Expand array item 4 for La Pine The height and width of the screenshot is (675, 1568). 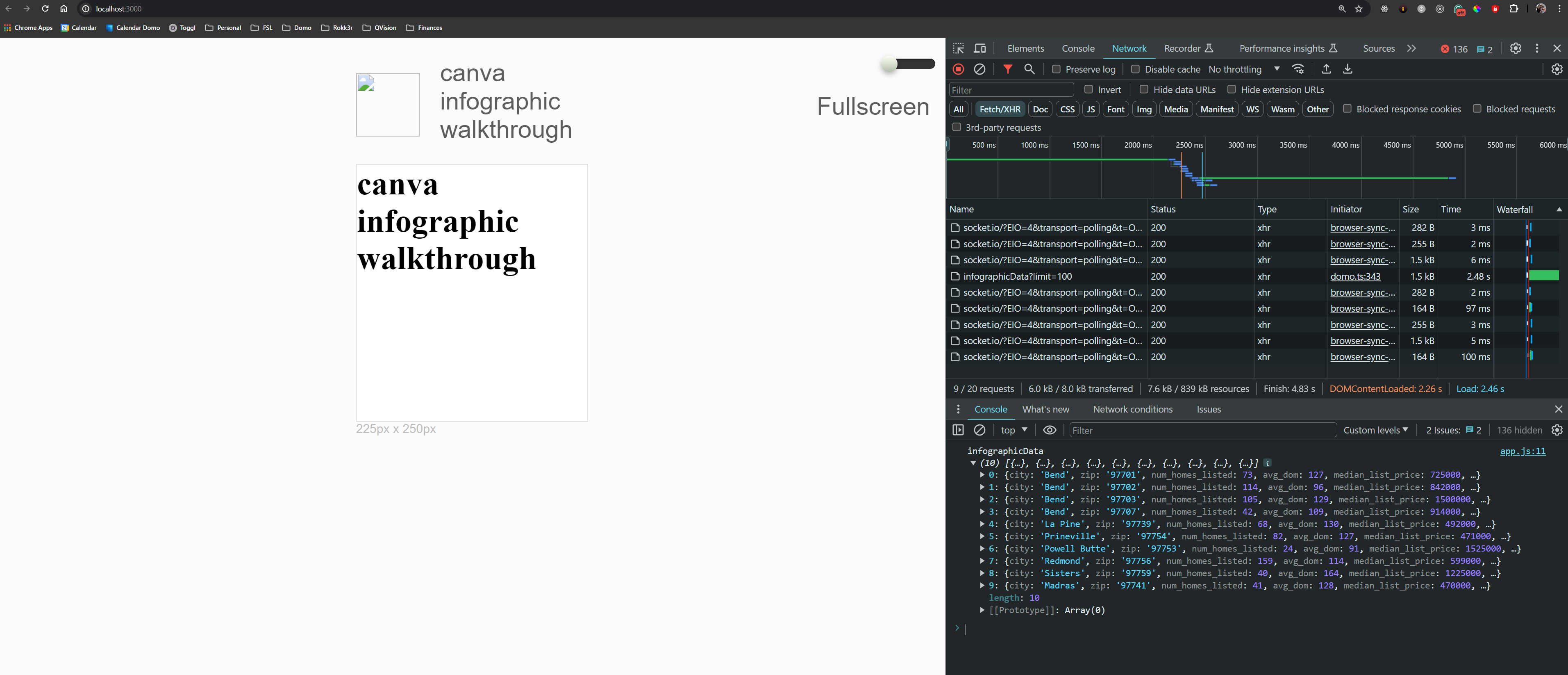[982, 524]
